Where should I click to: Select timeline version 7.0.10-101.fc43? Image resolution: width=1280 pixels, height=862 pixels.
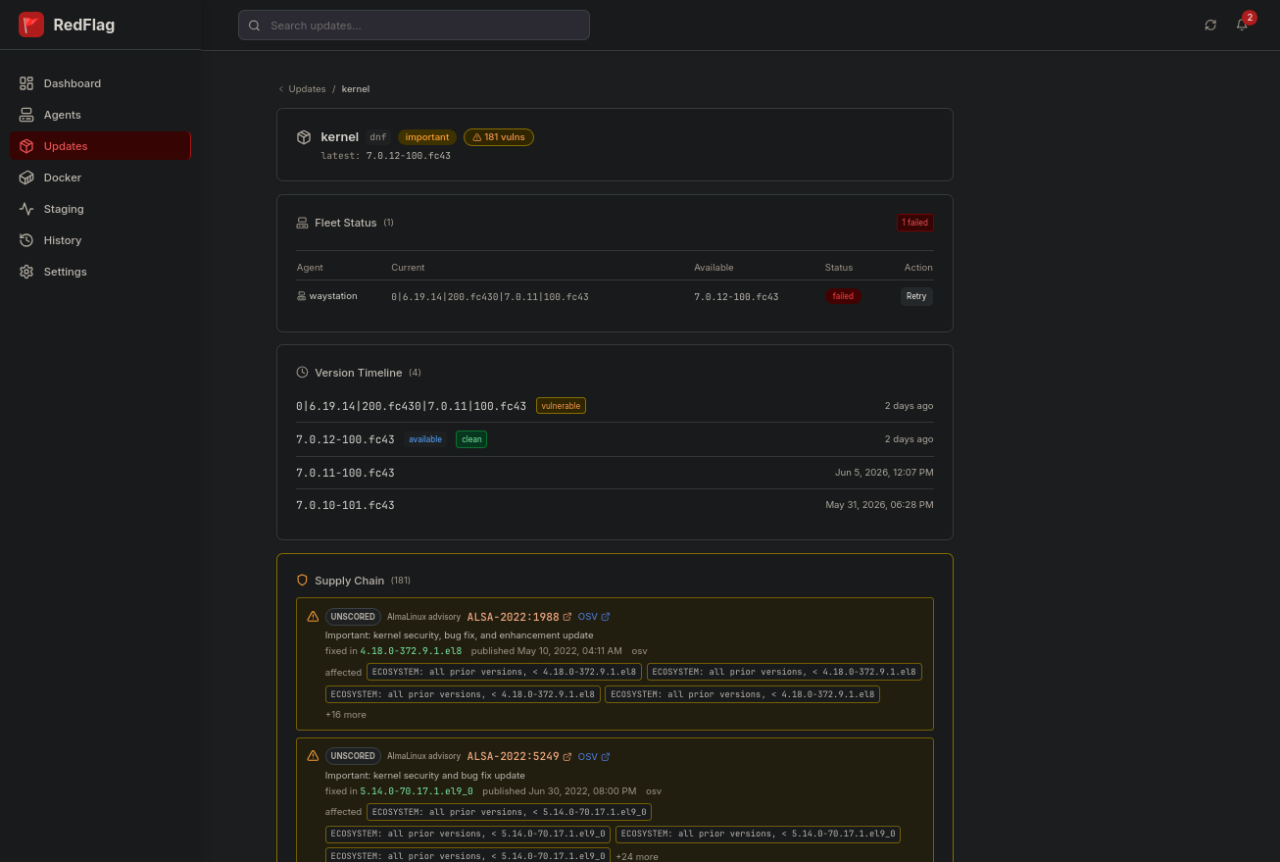point(345,505)
